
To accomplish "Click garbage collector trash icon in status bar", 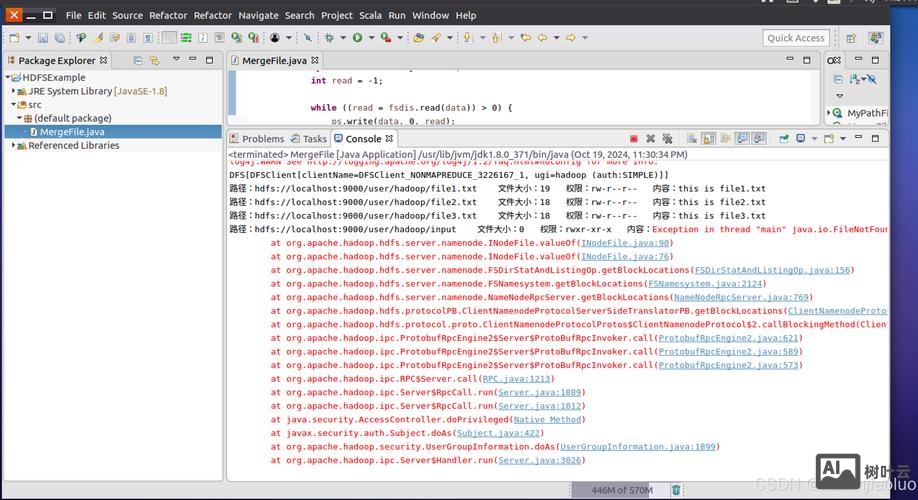I will [x=676, y=490].
